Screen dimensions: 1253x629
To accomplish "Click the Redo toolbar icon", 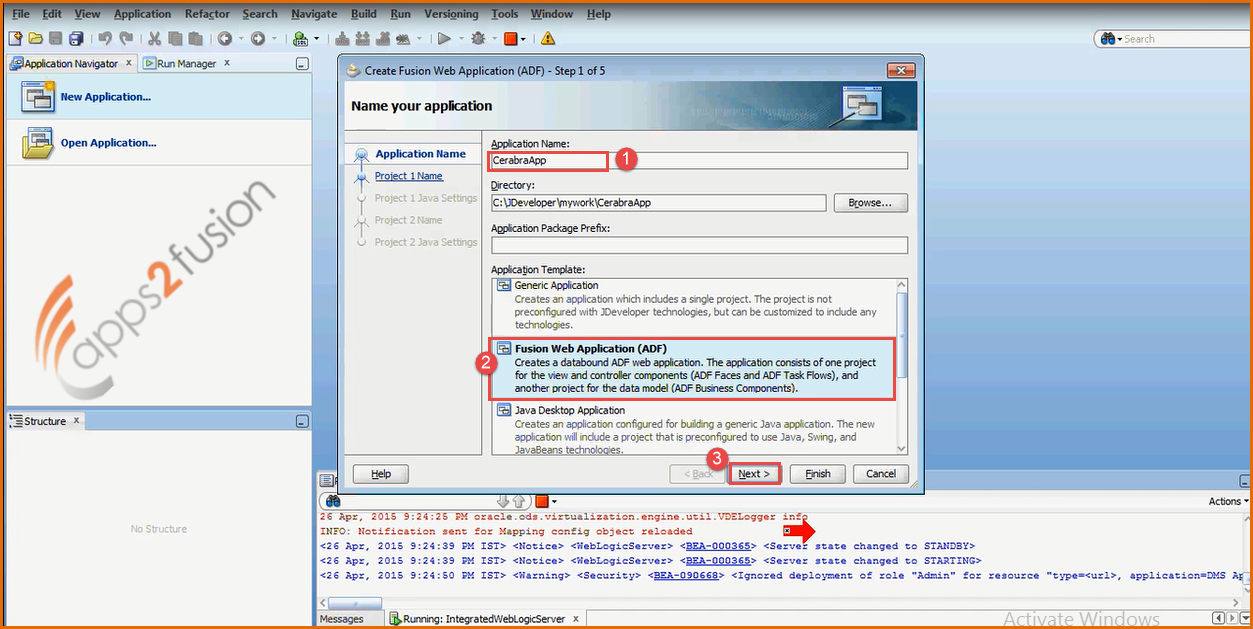I will pos(126,39).
